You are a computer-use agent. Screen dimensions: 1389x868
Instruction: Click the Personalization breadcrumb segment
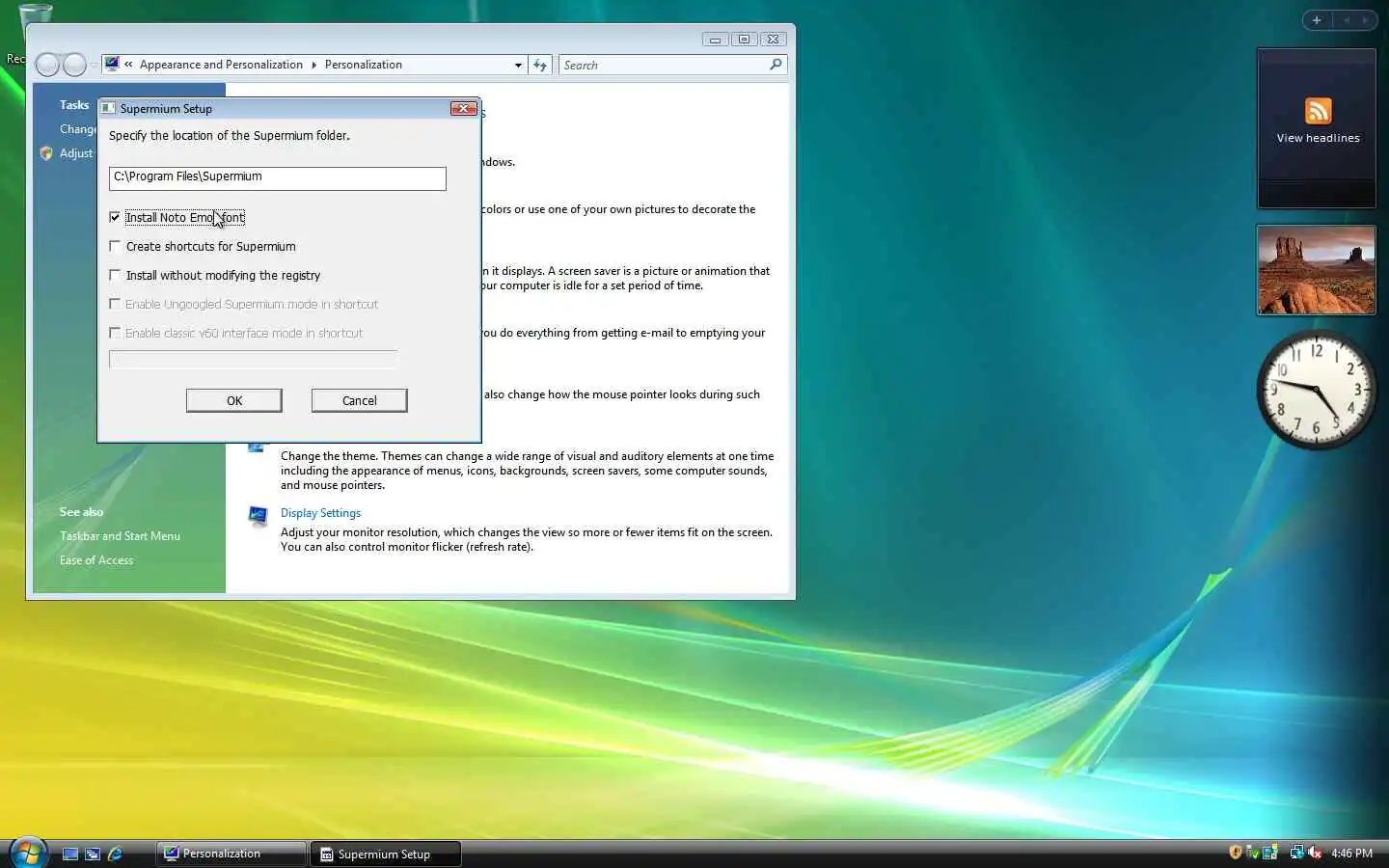[x=363, y=65]
